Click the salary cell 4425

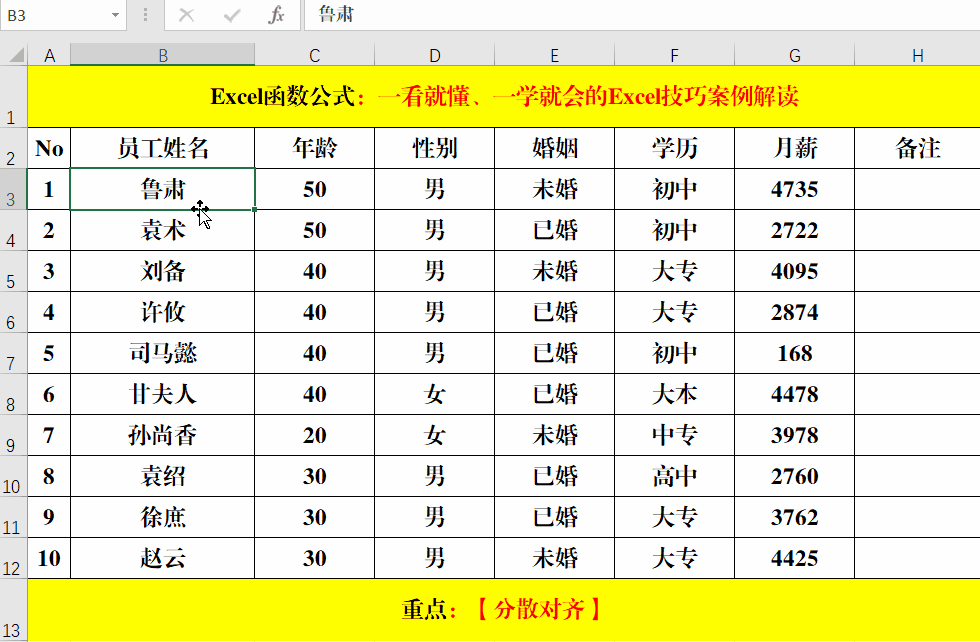coord(794,558)
